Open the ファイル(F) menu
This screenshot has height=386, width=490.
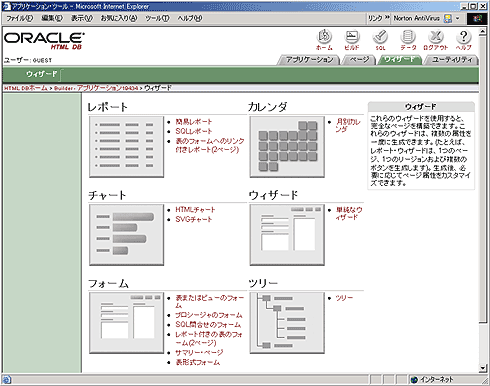(x=20, y=18)
